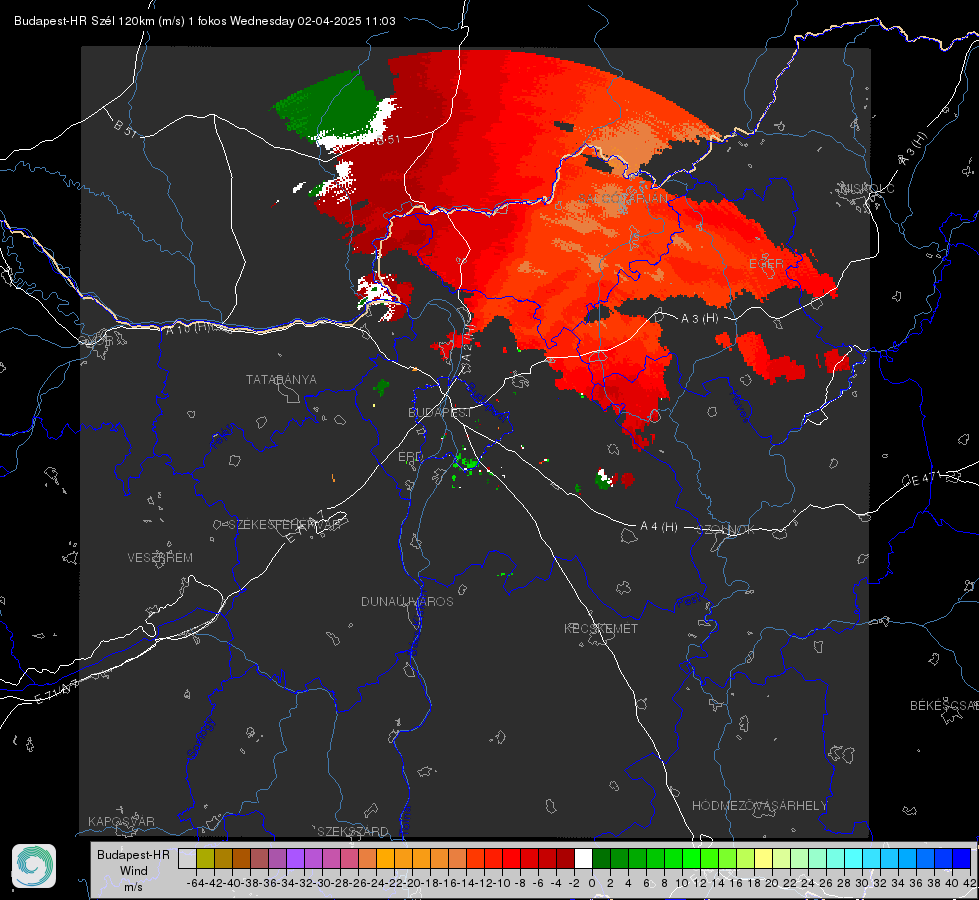Pick the blue swatch between 40 and 42
The height and width of the screenshot is (900, 979).
(x=962, y=858)
